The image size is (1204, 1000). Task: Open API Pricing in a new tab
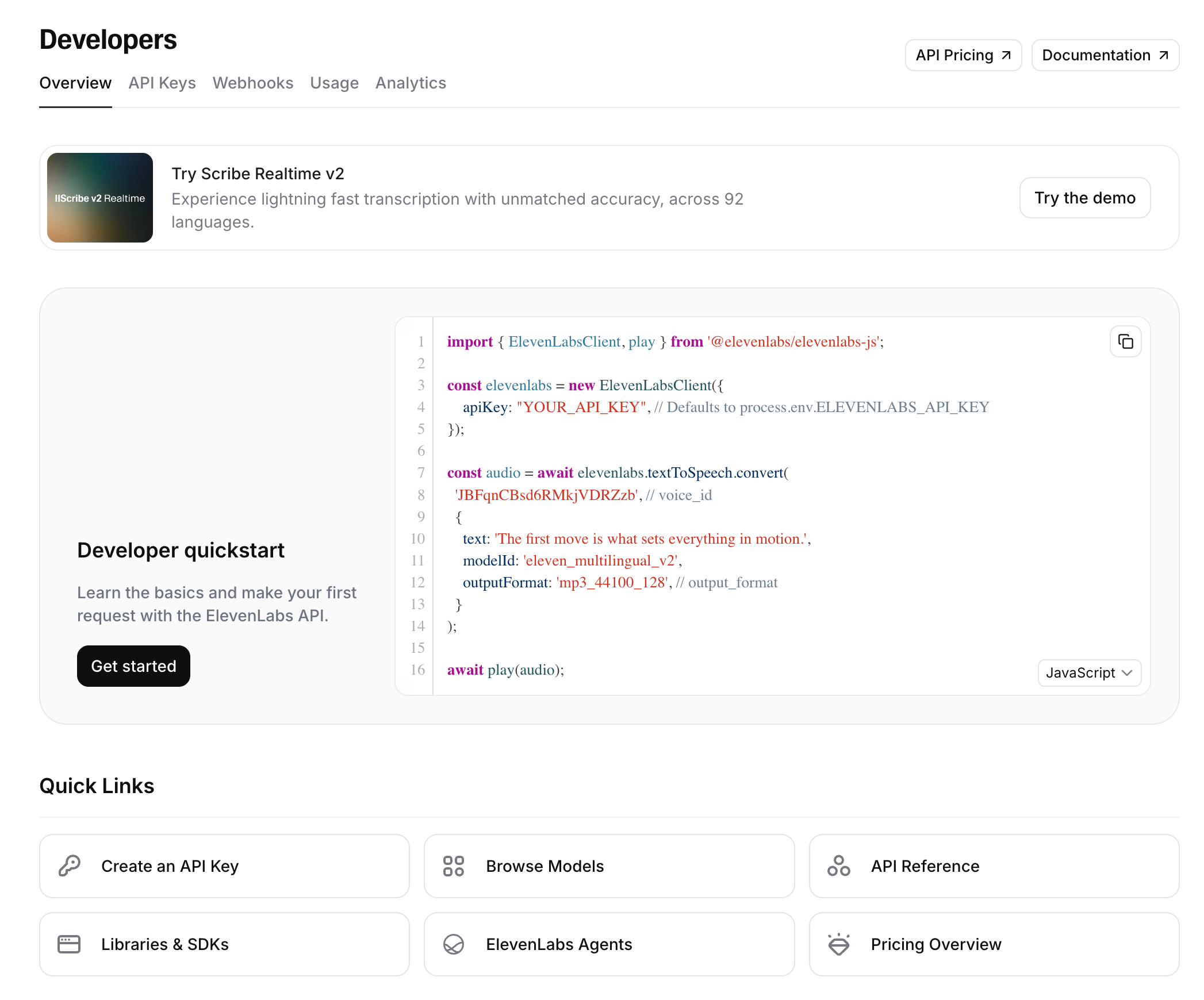963,55
